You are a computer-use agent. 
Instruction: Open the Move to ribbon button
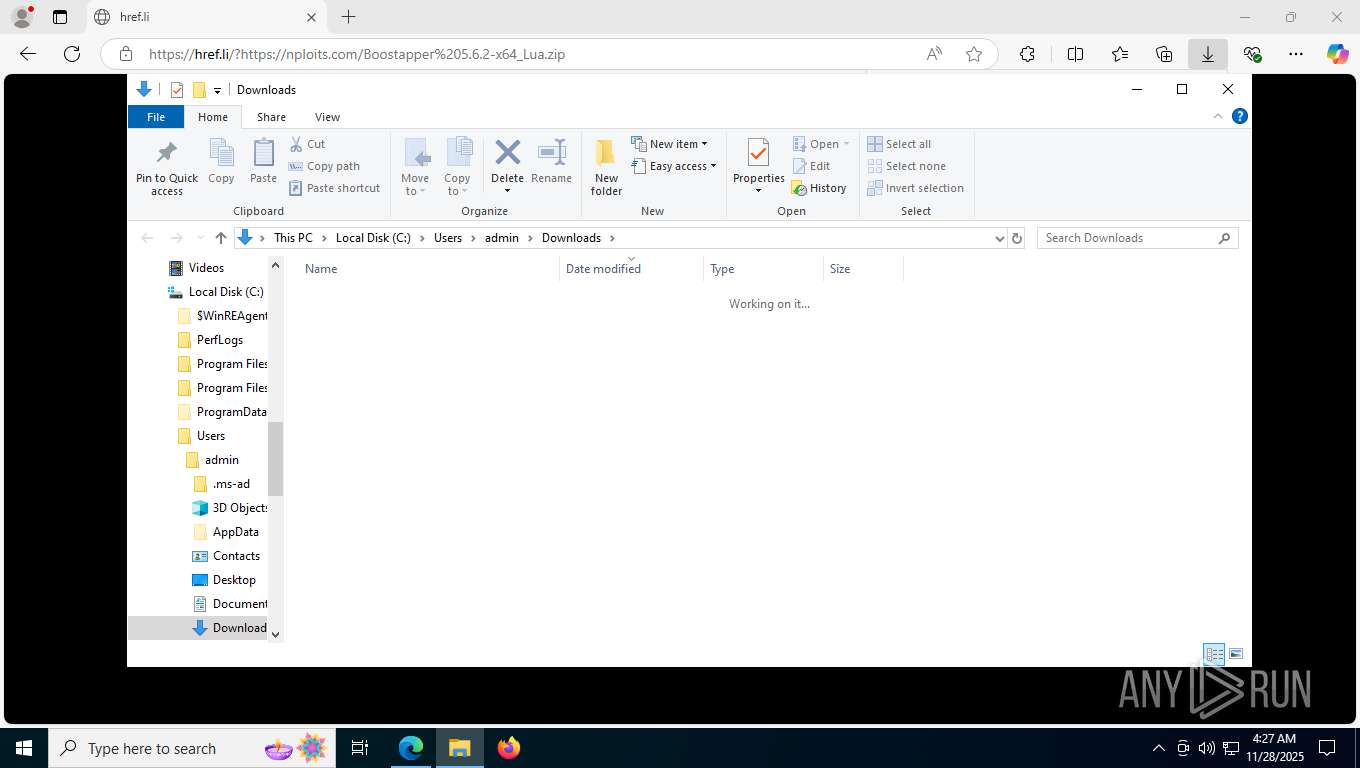pos(415,167)
